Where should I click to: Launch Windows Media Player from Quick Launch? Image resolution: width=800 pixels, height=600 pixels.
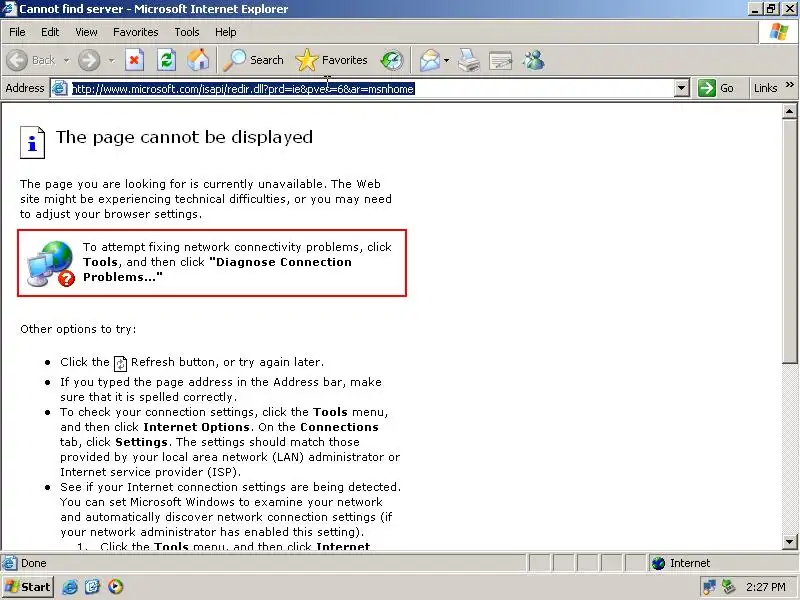(x=116, y=587)
